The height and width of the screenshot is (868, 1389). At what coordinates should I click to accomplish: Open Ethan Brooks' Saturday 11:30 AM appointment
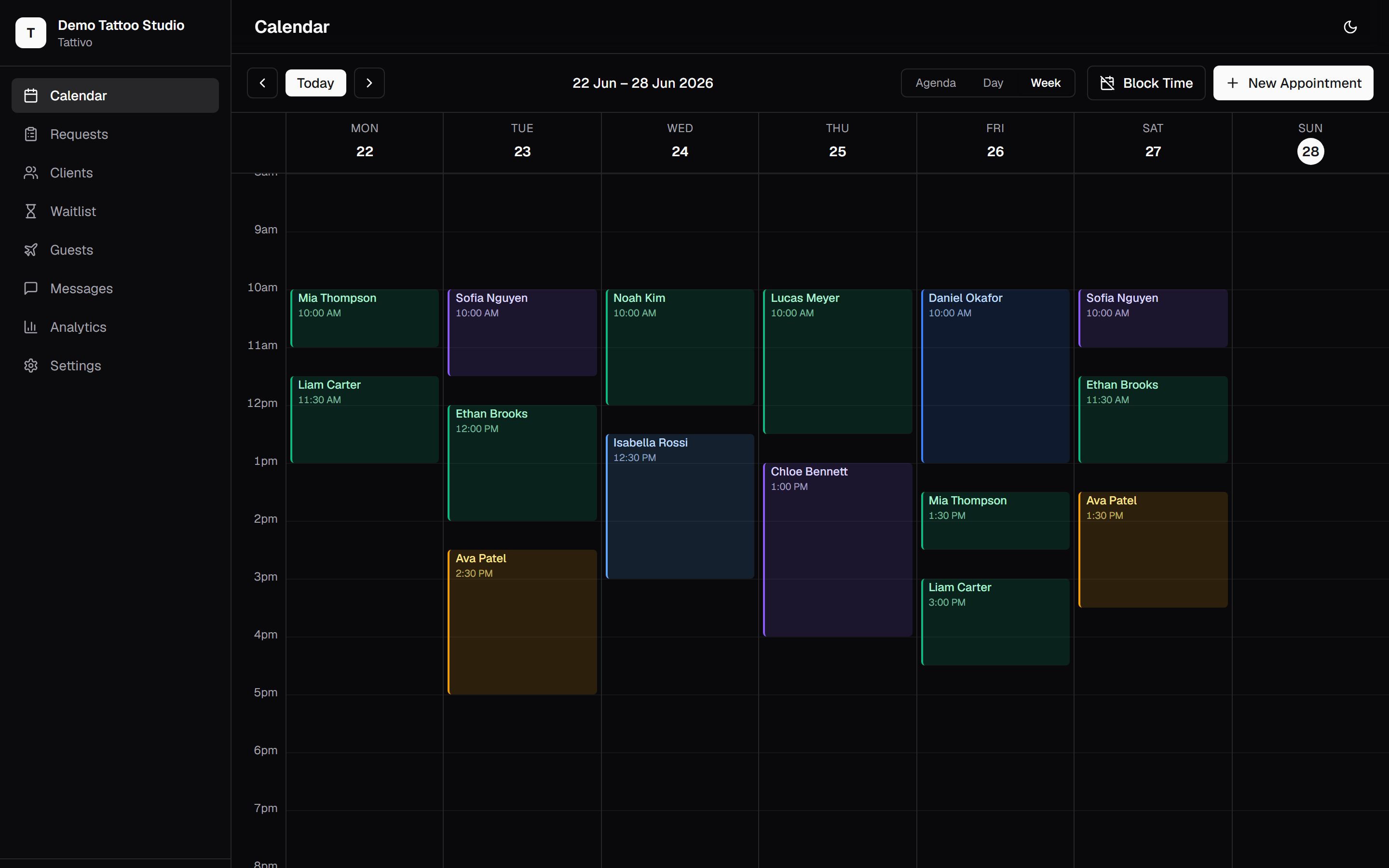tap(1153, 420)
